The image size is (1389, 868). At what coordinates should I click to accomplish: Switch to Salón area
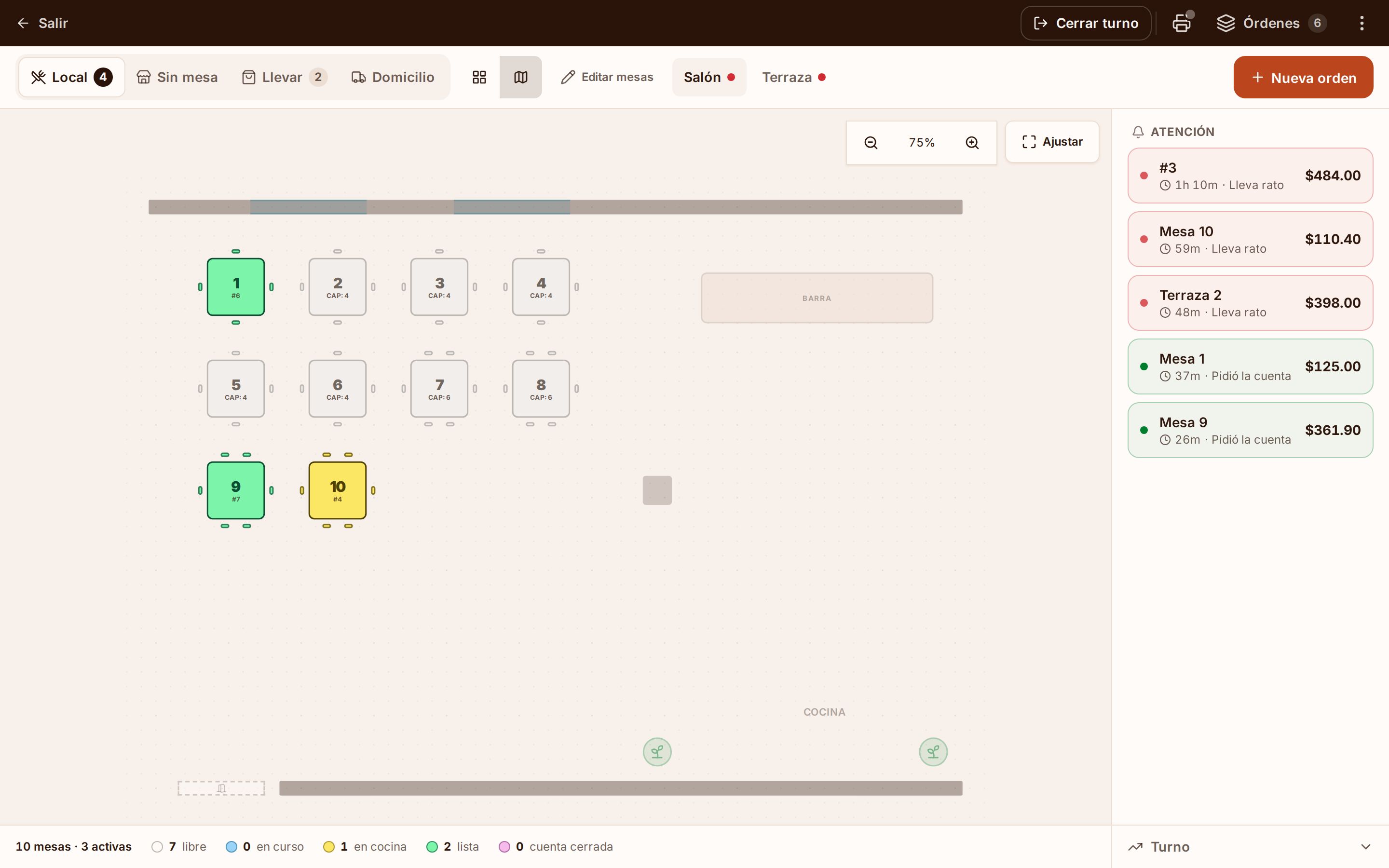709,77
